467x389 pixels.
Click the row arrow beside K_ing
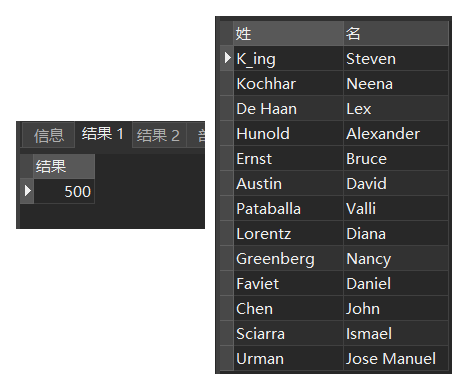pos(227,58)
